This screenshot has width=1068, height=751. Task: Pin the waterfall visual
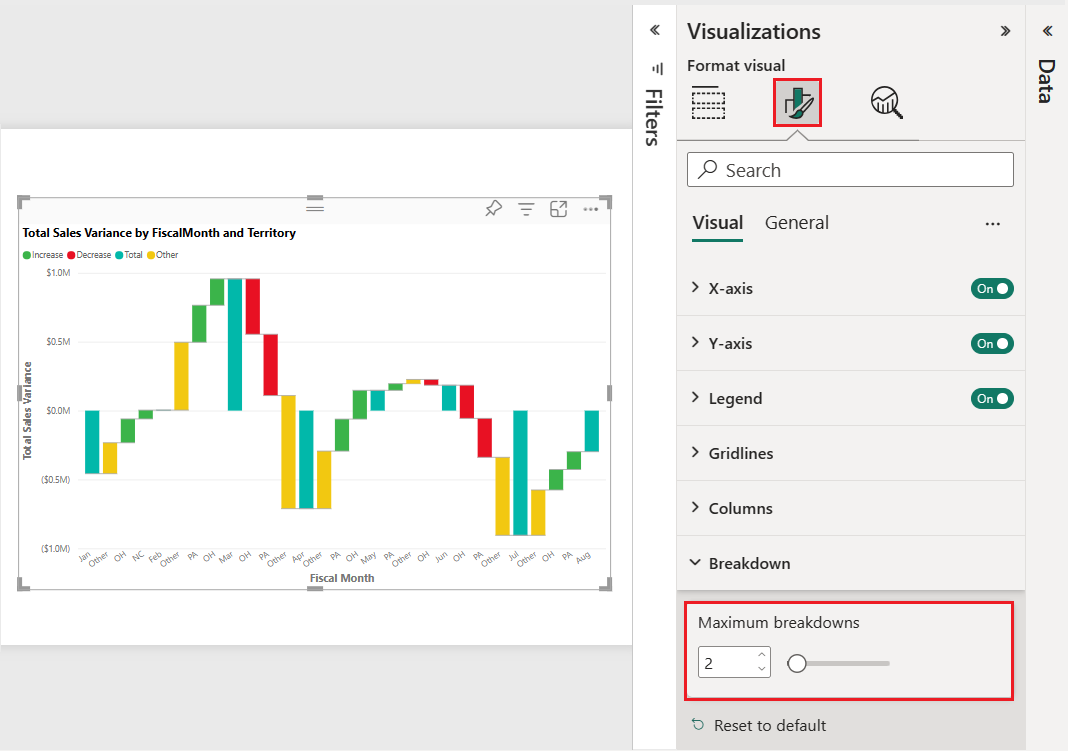pyautogui.click(x=493, y=208)
